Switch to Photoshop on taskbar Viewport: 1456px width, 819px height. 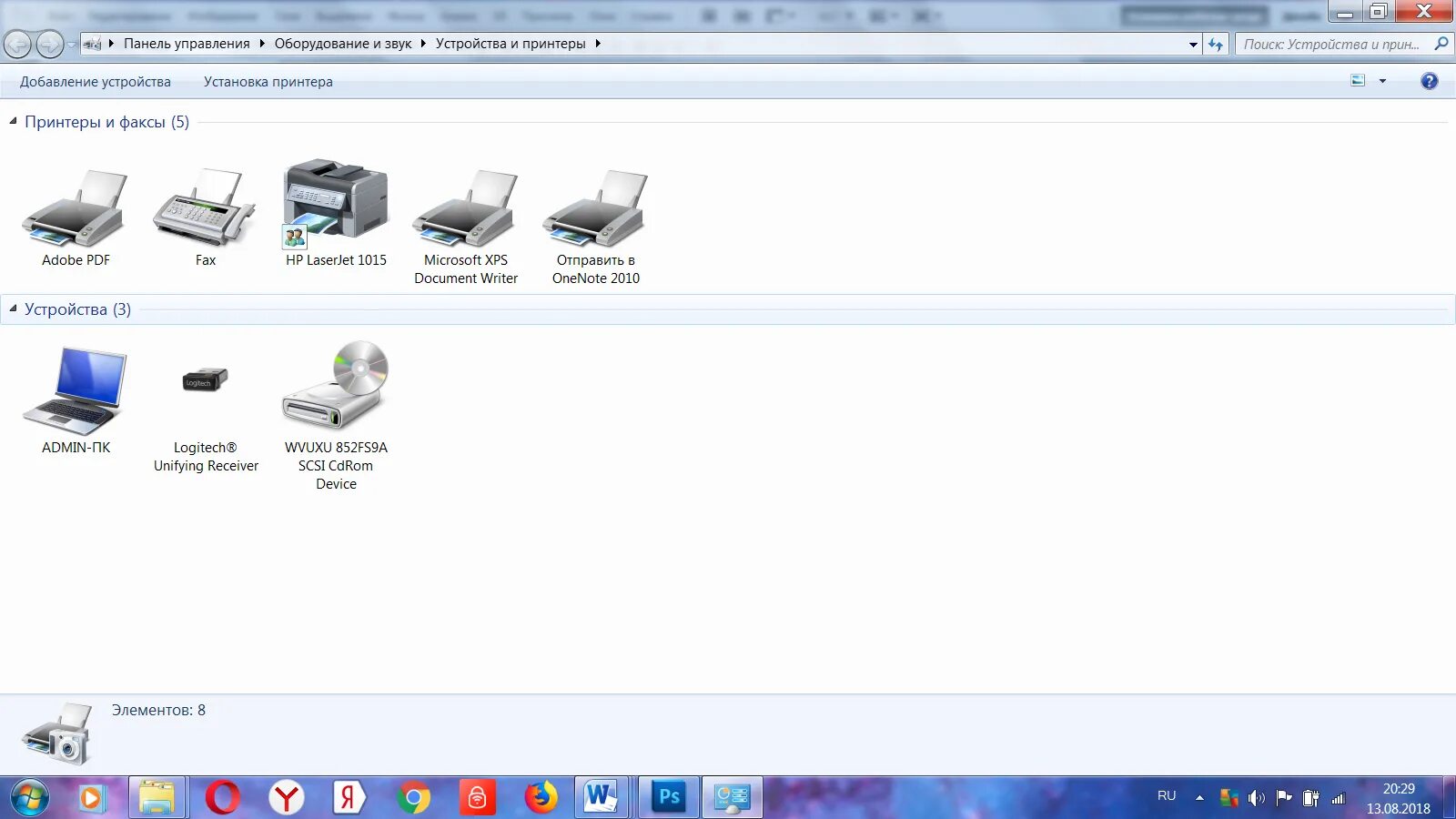(x=669, y=798)
